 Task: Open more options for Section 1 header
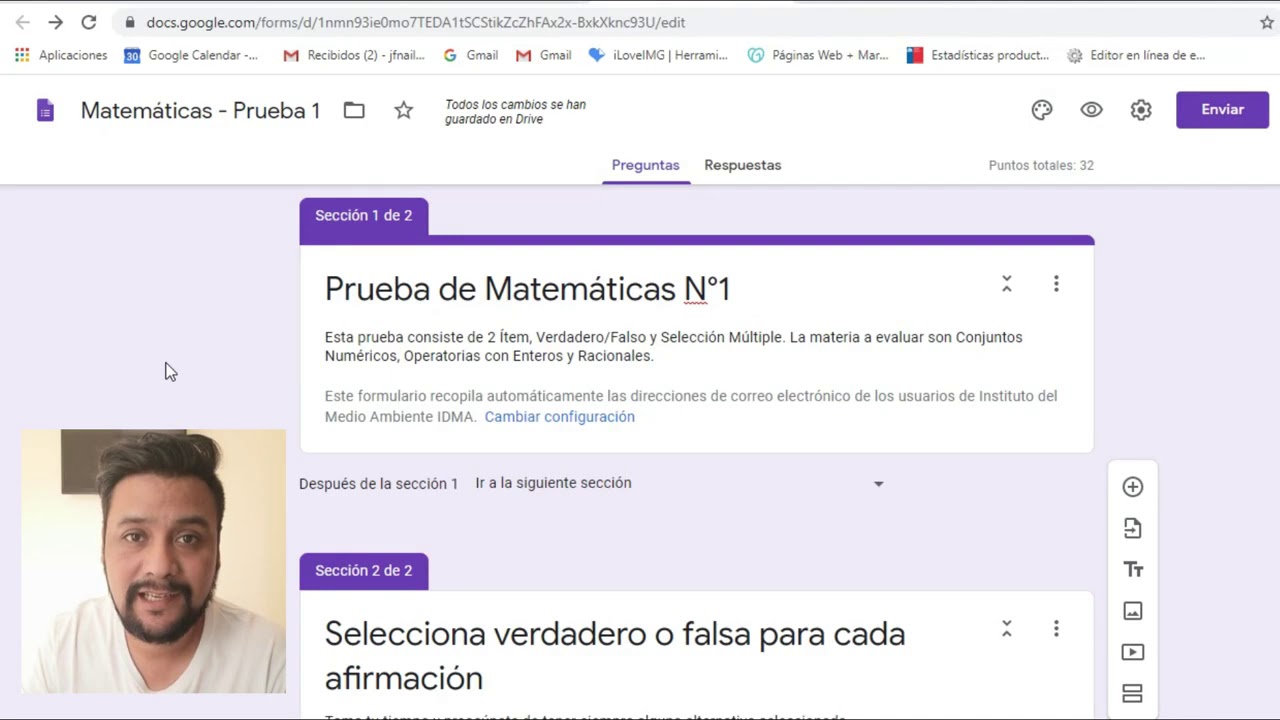1056,284
